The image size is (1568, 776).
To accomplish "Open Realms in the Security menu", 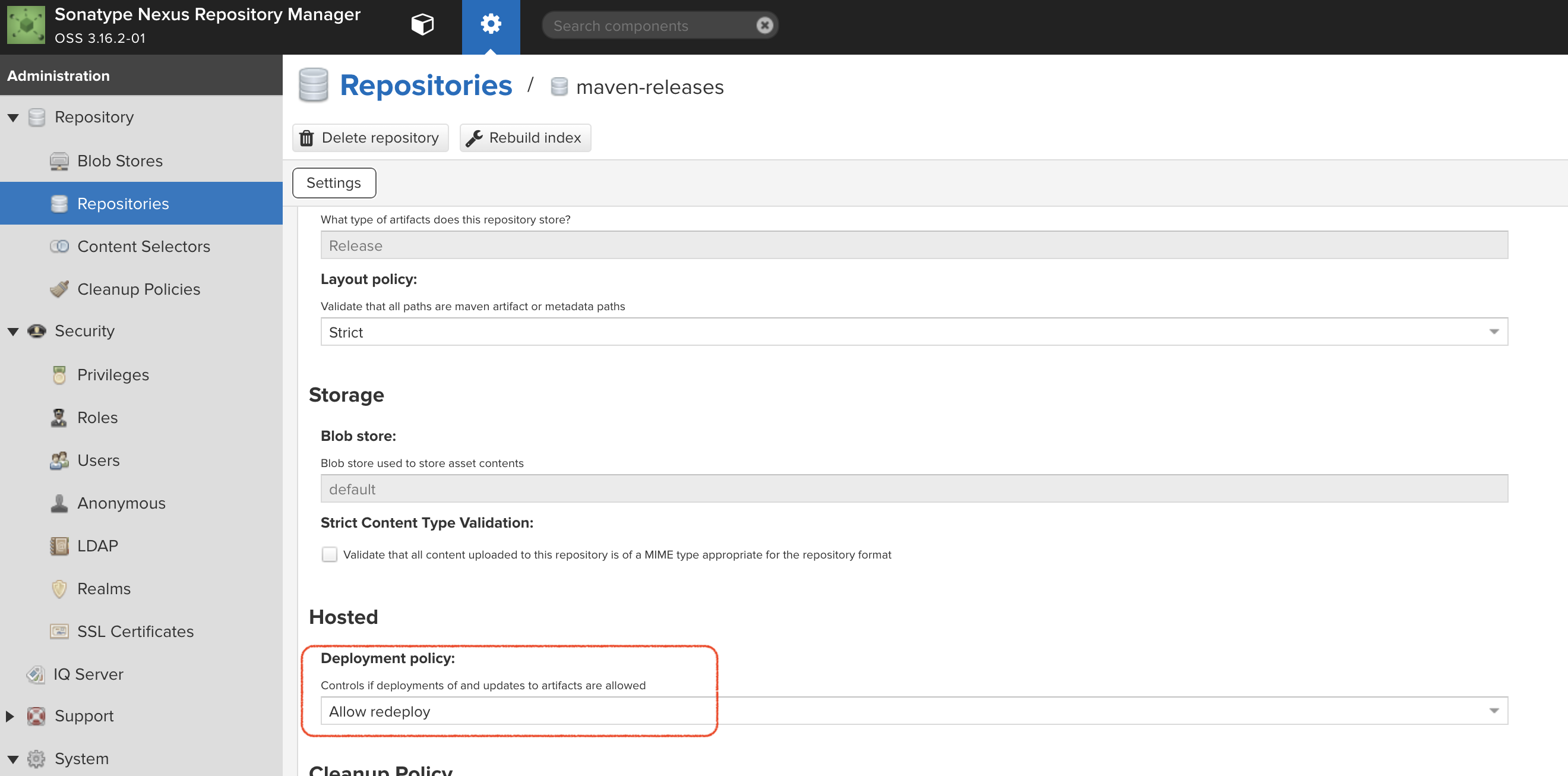I will coord(103,588).
